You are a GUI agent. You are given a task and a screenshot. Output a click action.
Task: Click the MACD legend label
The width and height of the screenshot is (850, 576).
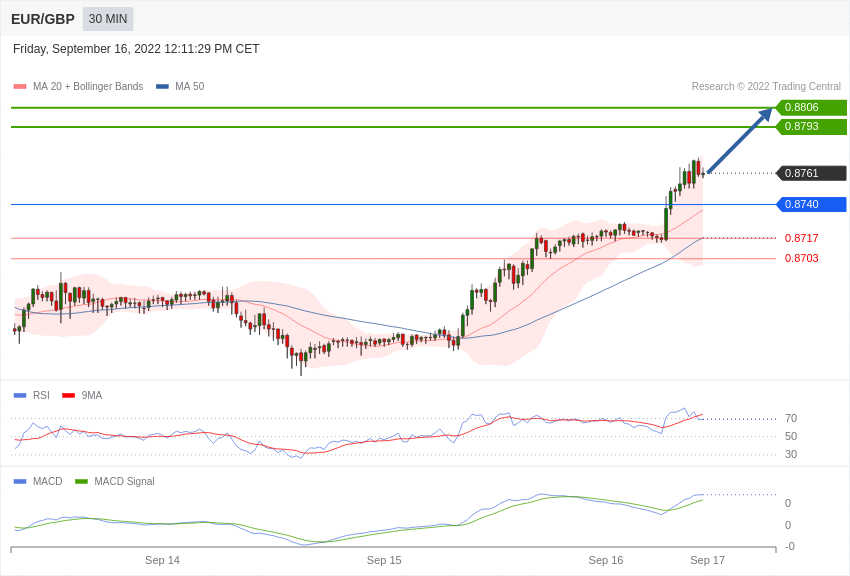48,481
